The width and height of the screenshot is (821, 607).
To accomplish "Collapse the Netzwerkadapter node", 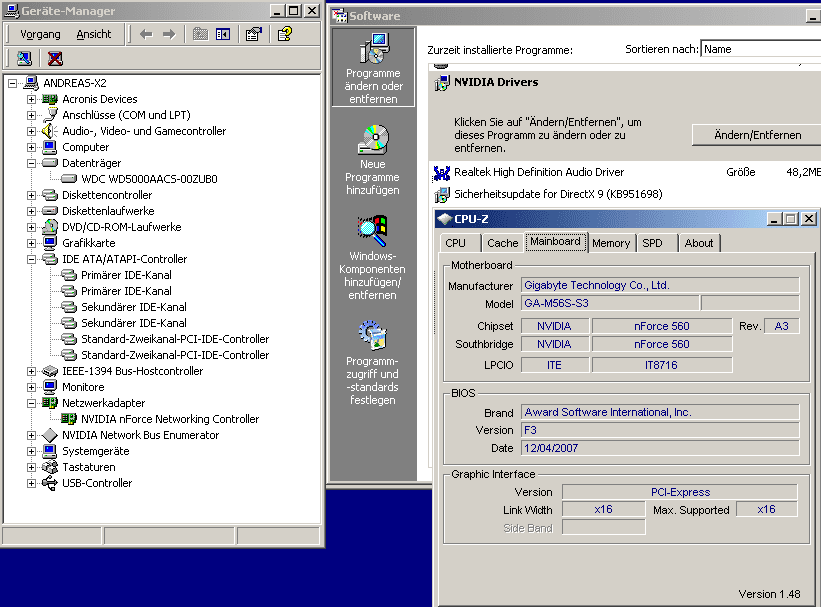I will [31, 403].
